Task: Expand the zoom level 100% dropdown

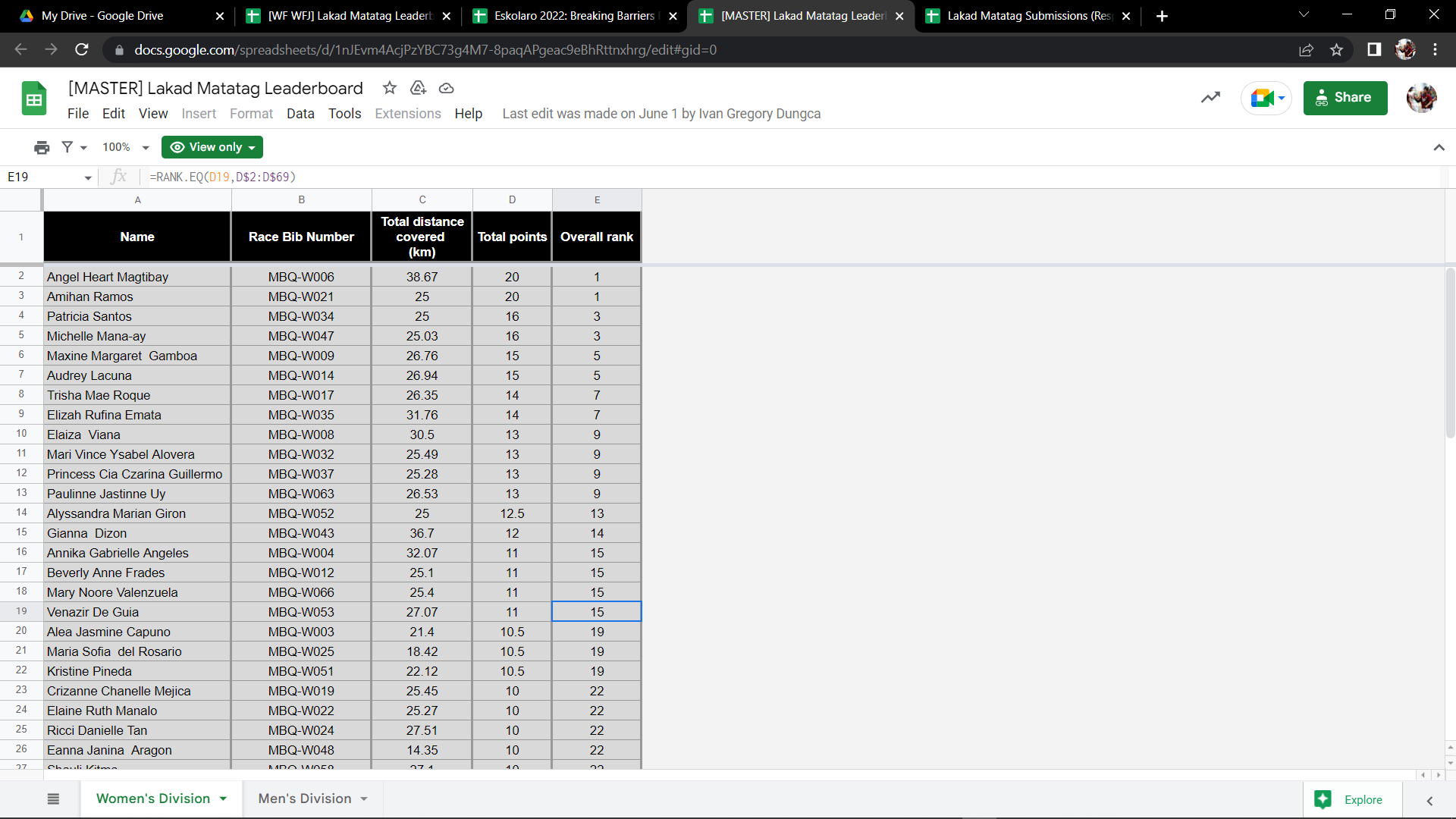Action: coord(126,147)
